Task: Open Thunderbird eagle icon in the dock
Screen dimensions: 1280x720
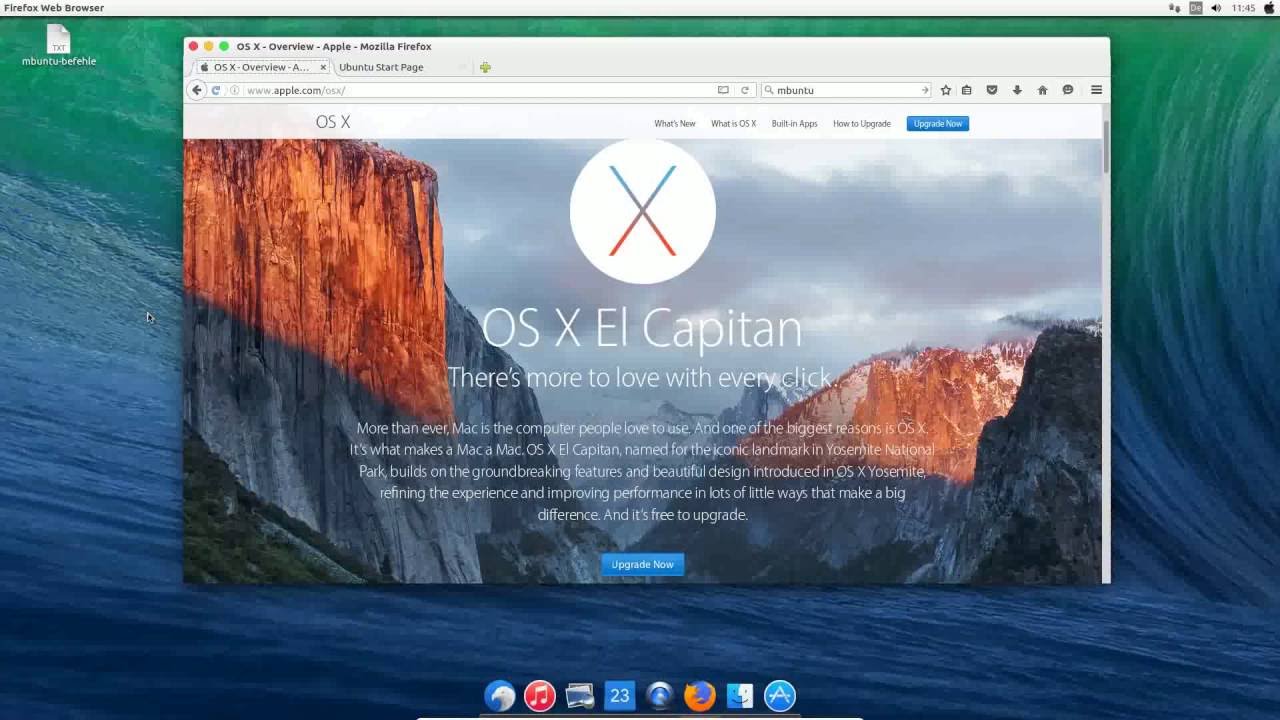Action: click(x=500, y=695)
